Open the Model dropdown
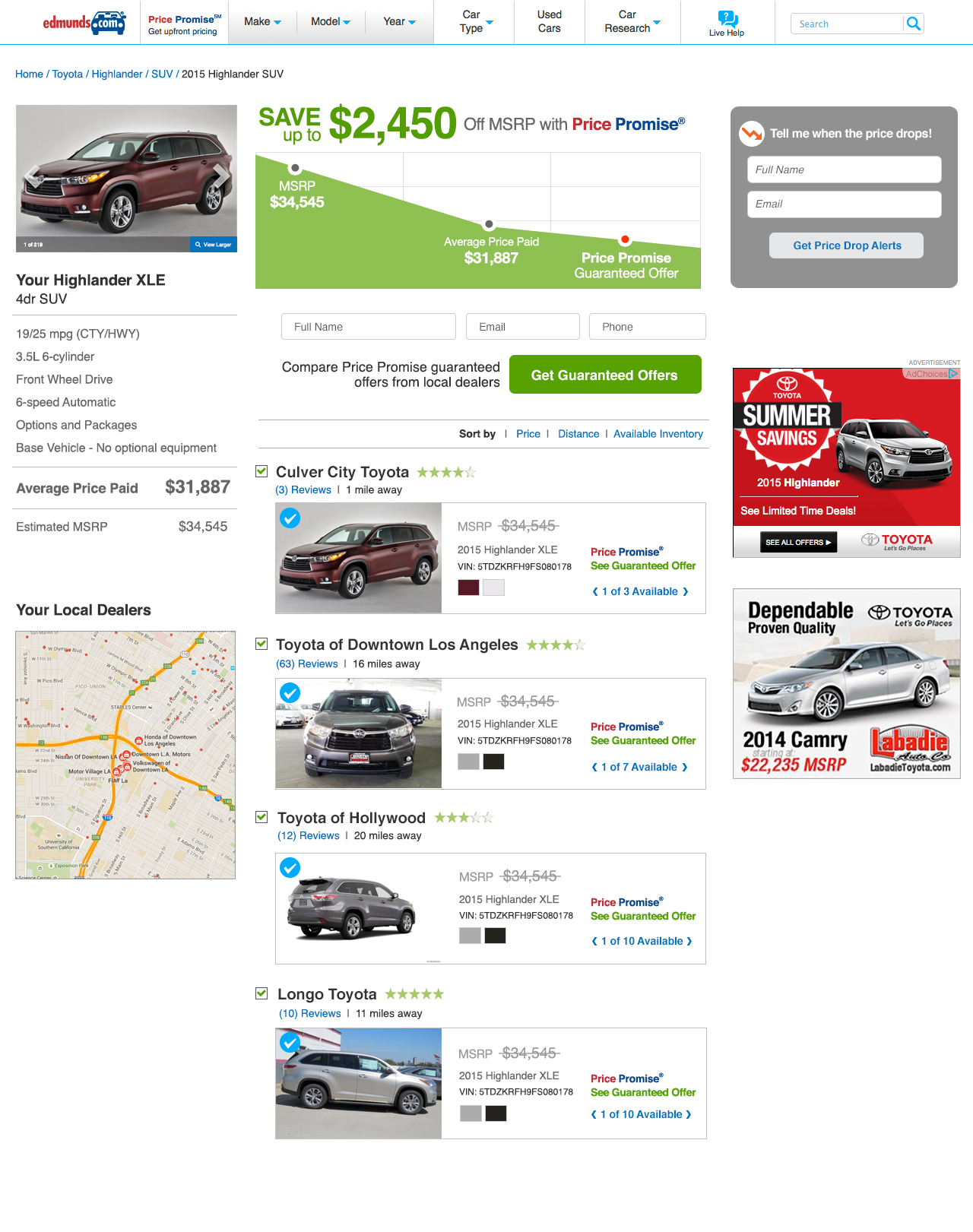The image size is (973, 1232). tap(331, 22)
